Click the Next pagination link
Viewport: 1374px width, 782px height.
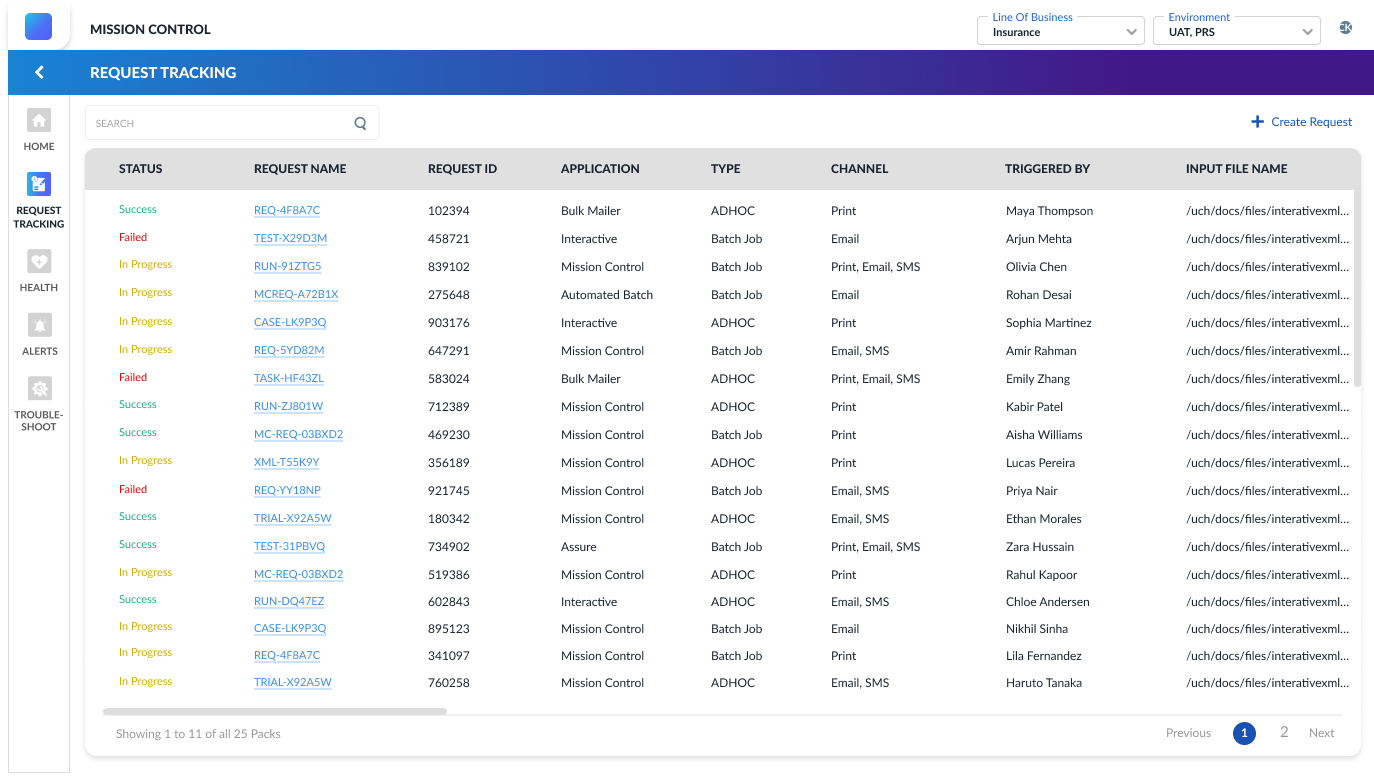[x=1321, y=733]
